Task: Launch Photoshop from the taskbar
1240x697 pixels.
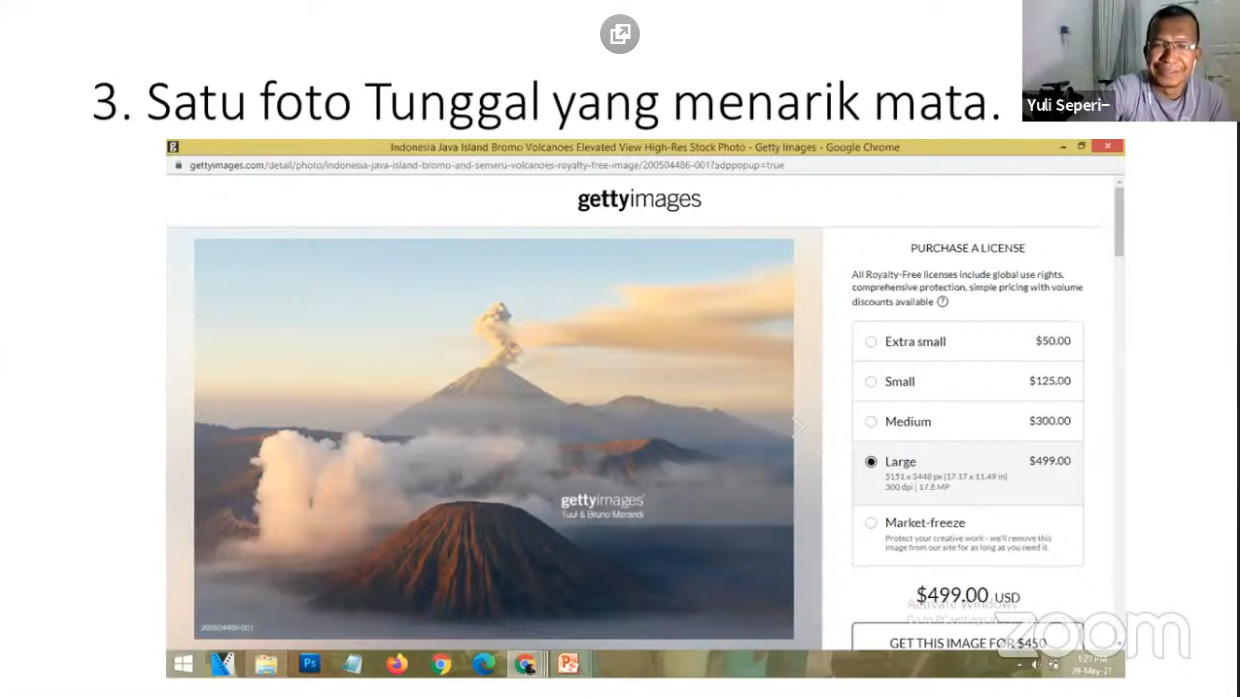Action: [310, 663]
